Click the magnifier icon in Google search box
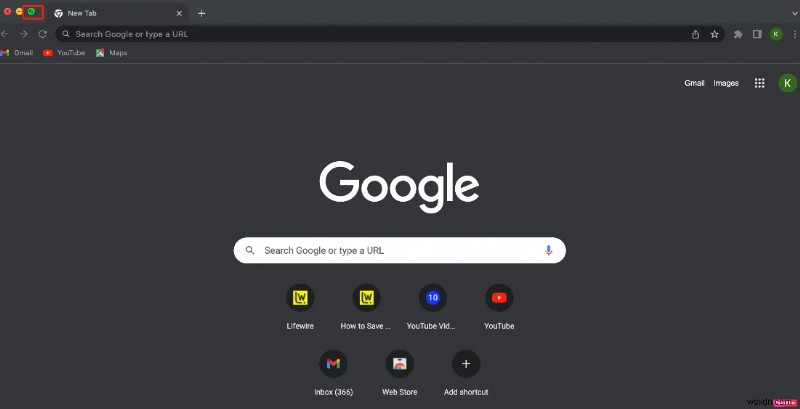 tap(250, 250)
